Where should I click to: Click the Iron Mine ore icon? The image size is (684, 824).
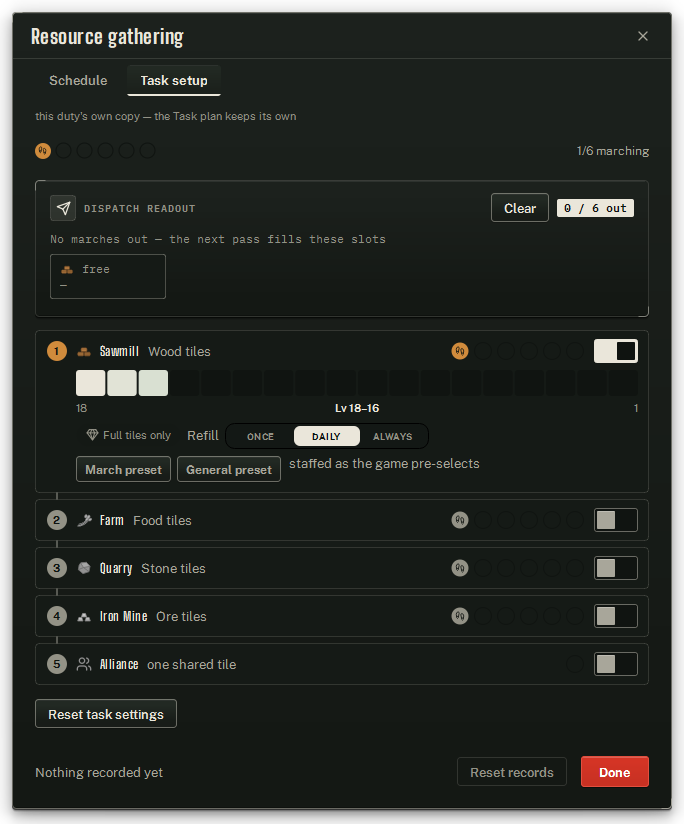(84, 617)
